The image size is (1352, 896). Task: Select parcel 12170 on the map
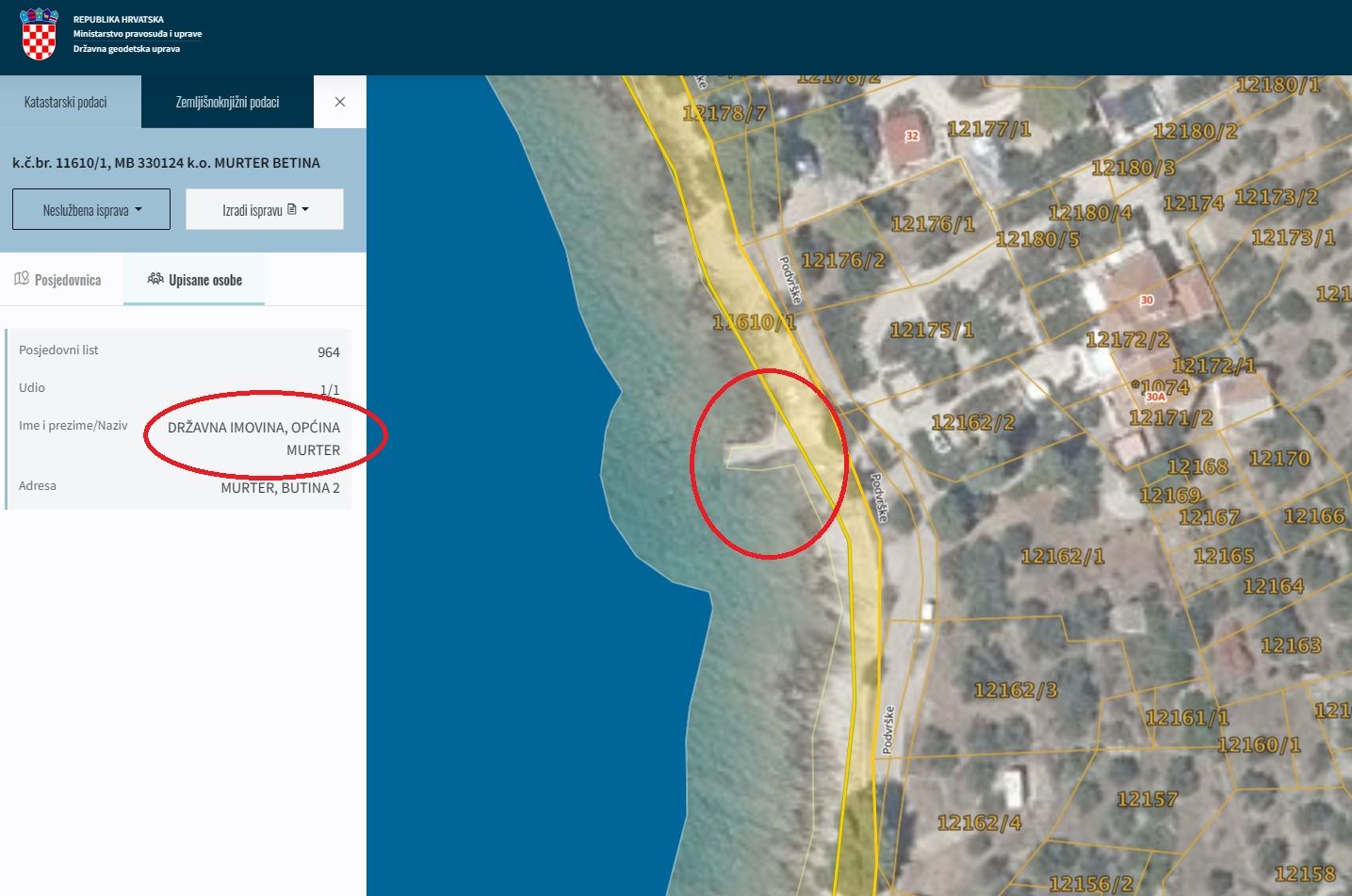(x=1279, y=459)
